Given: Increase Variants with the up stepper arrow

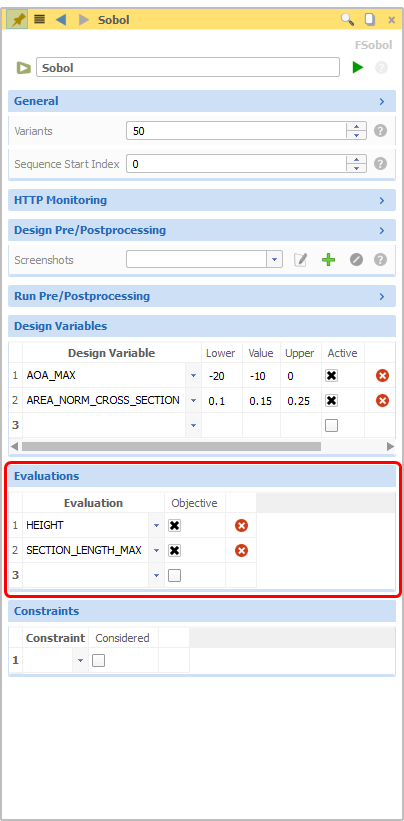Looking at the screenshot, I should (x=356, y=127).
